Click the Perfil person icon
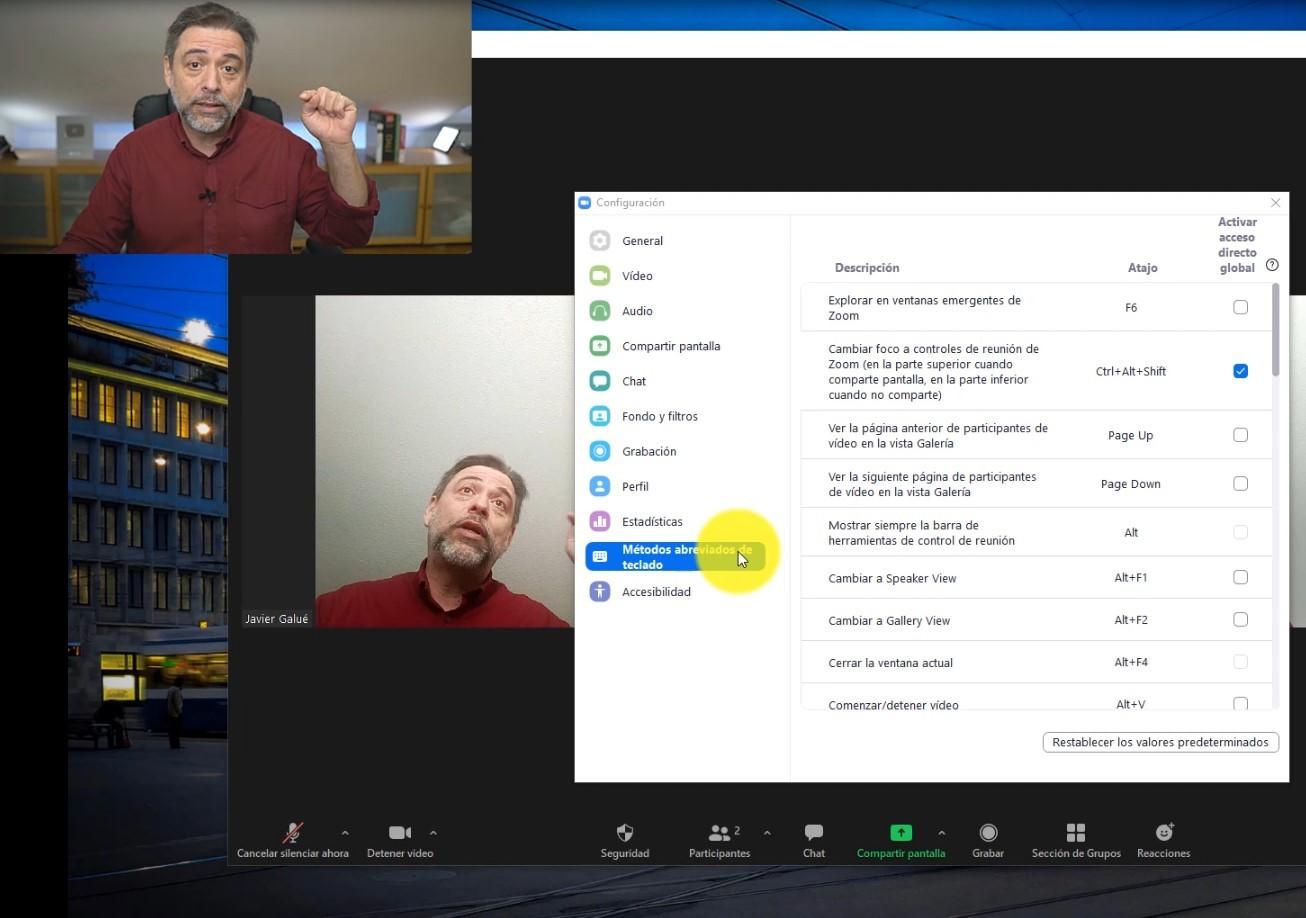Screen dimensions: 1306x918 click(600, 486)
